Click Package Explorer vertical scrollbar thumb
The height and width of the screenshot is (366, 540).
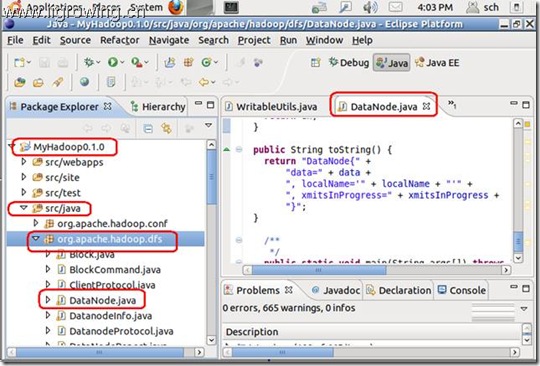point(211,177)
